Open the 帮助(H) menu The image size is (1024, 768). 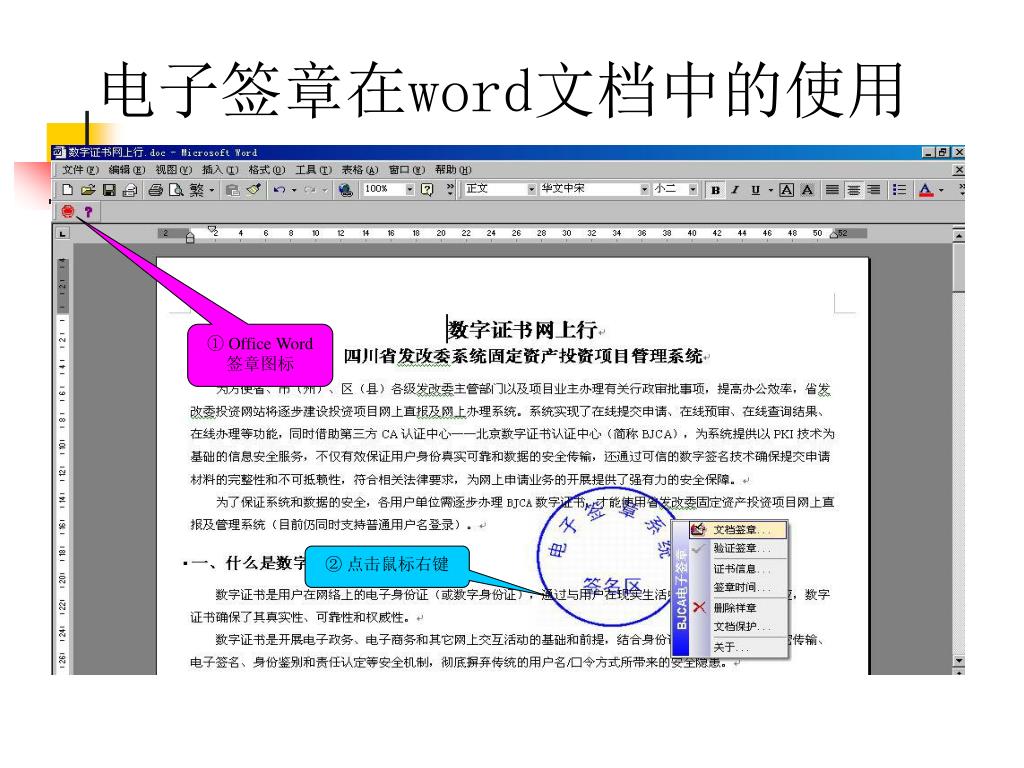click(x=453, y=170)
